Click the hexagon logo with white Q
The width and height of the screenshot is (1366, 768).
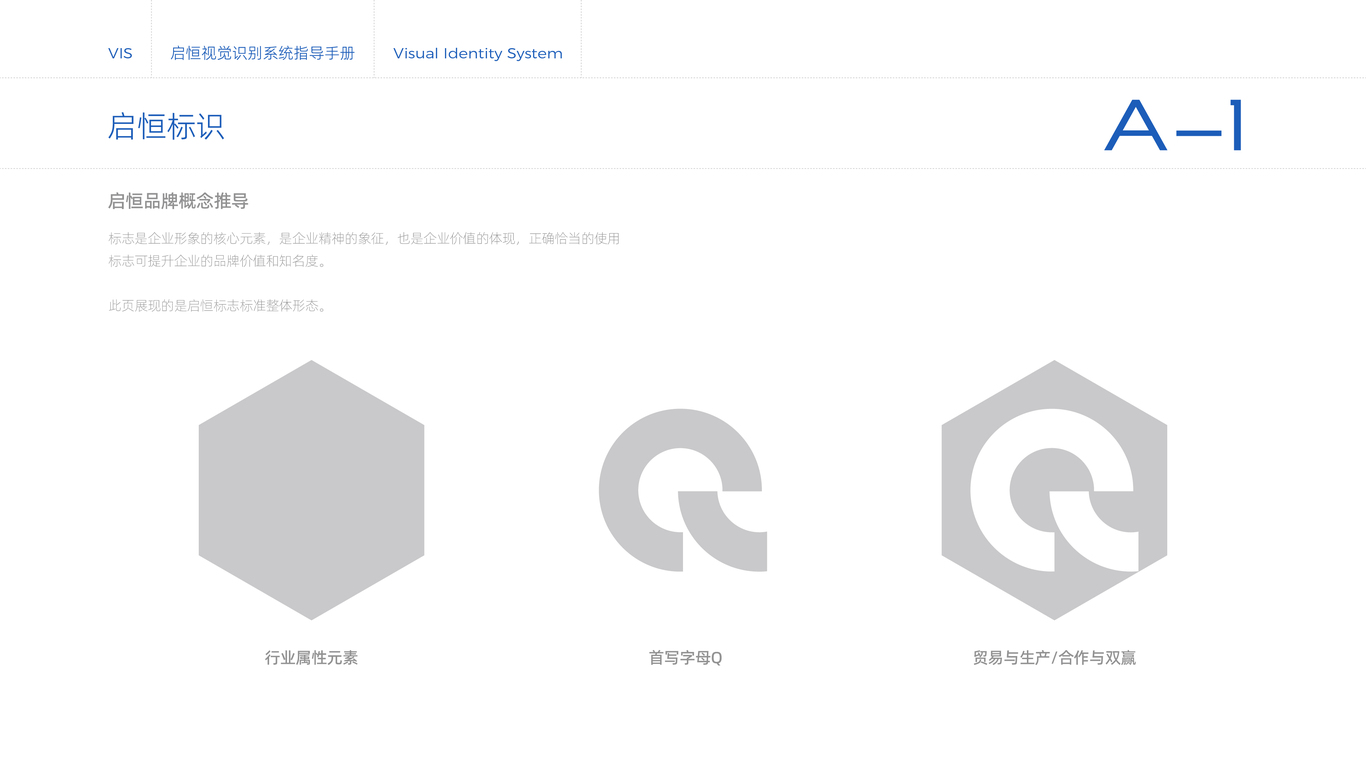(1054, 490)
